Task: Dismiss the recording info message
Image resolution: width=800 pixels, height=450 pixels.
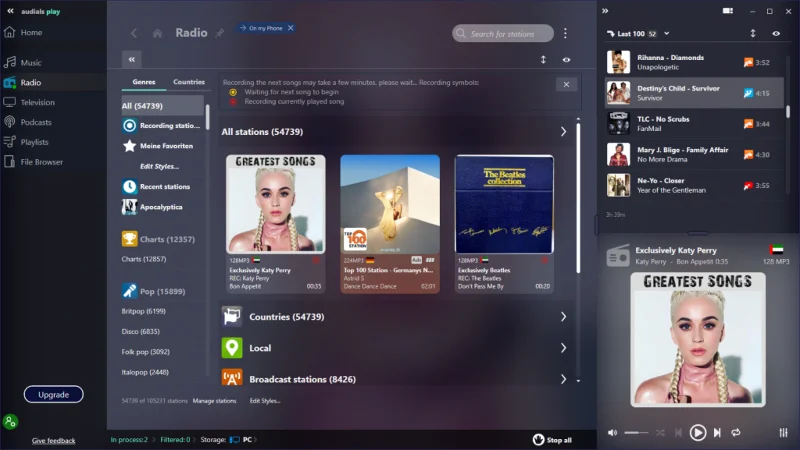Action: [566, 85]
